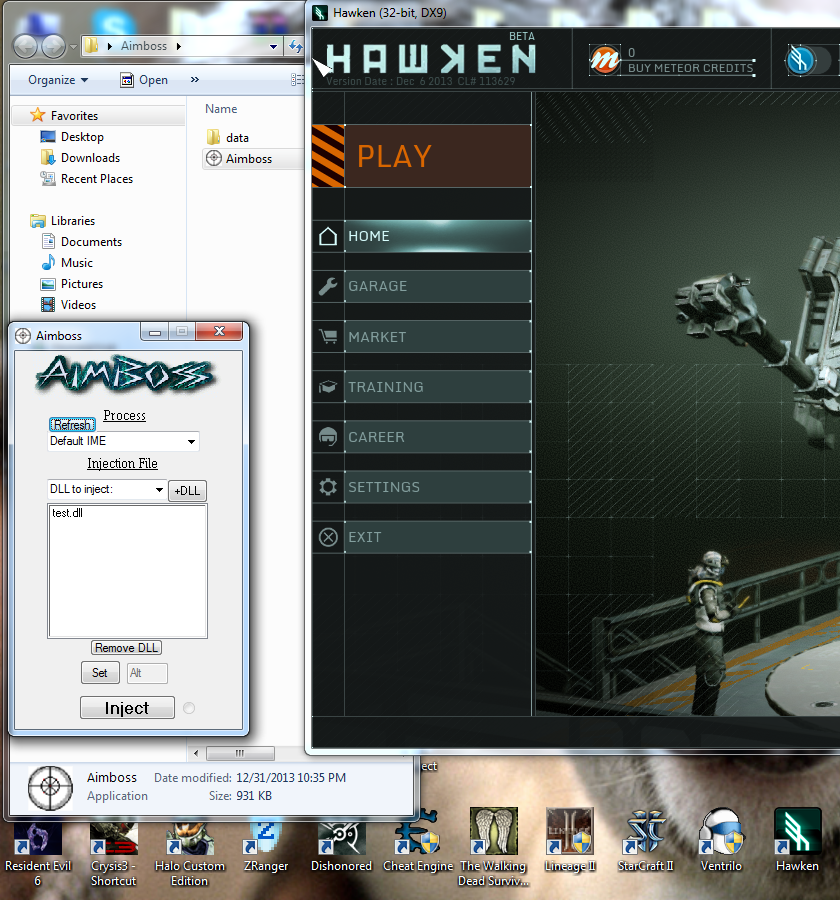Open the TRAINING menu in Hawken
840x901 pixels.
[438, 387]
